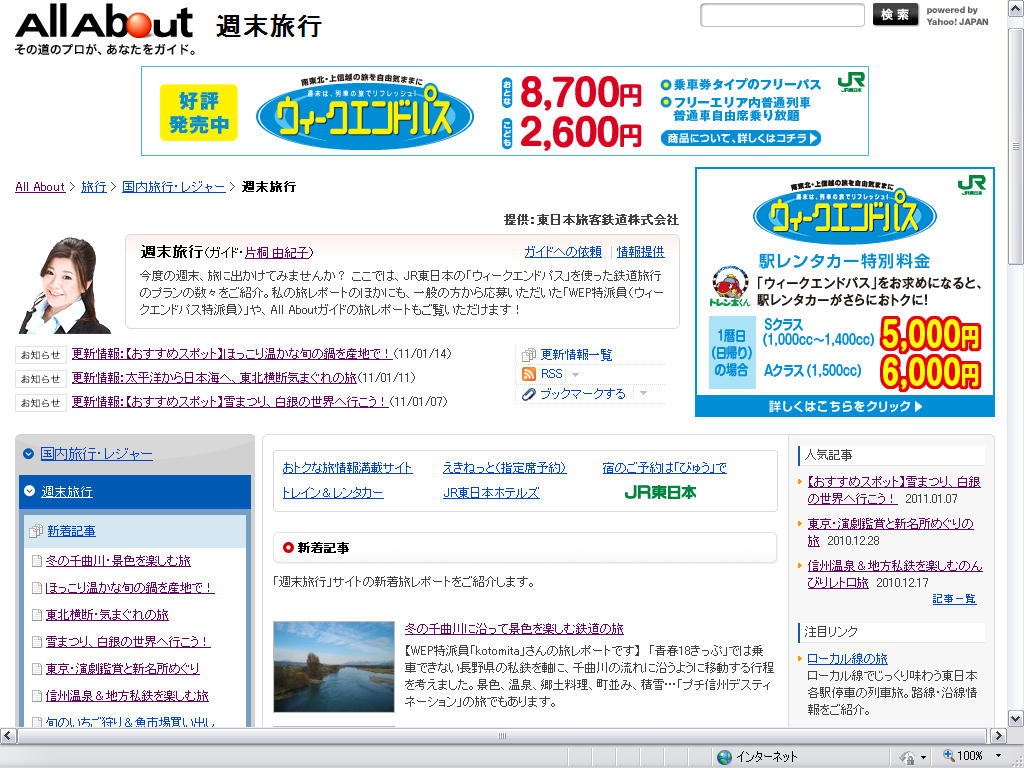
Task: Select the おトクな旅情報満載サイト tab link
Action: pos(347,468)
